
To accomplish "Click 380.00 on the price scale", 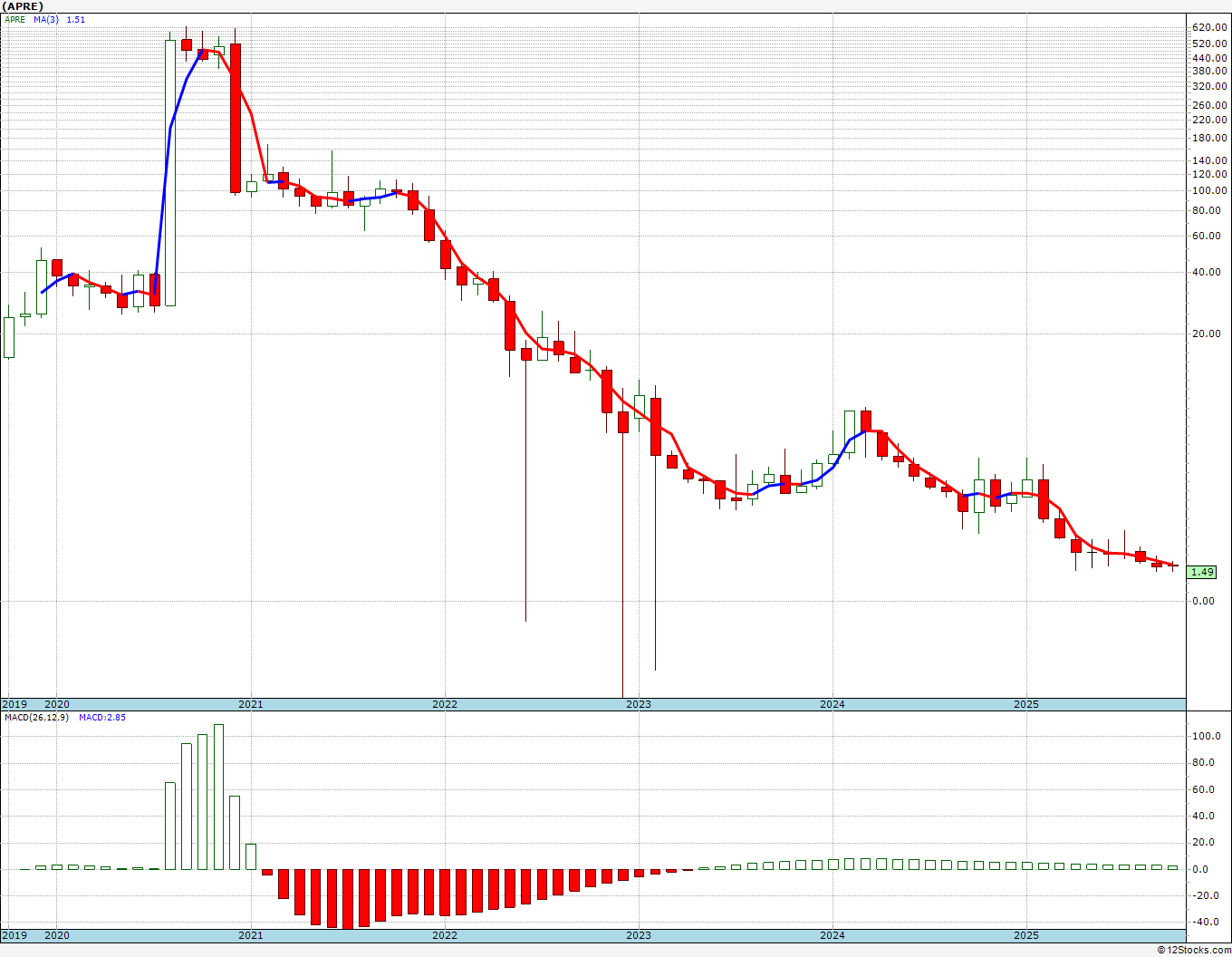I will click(x=1209, y=71).
